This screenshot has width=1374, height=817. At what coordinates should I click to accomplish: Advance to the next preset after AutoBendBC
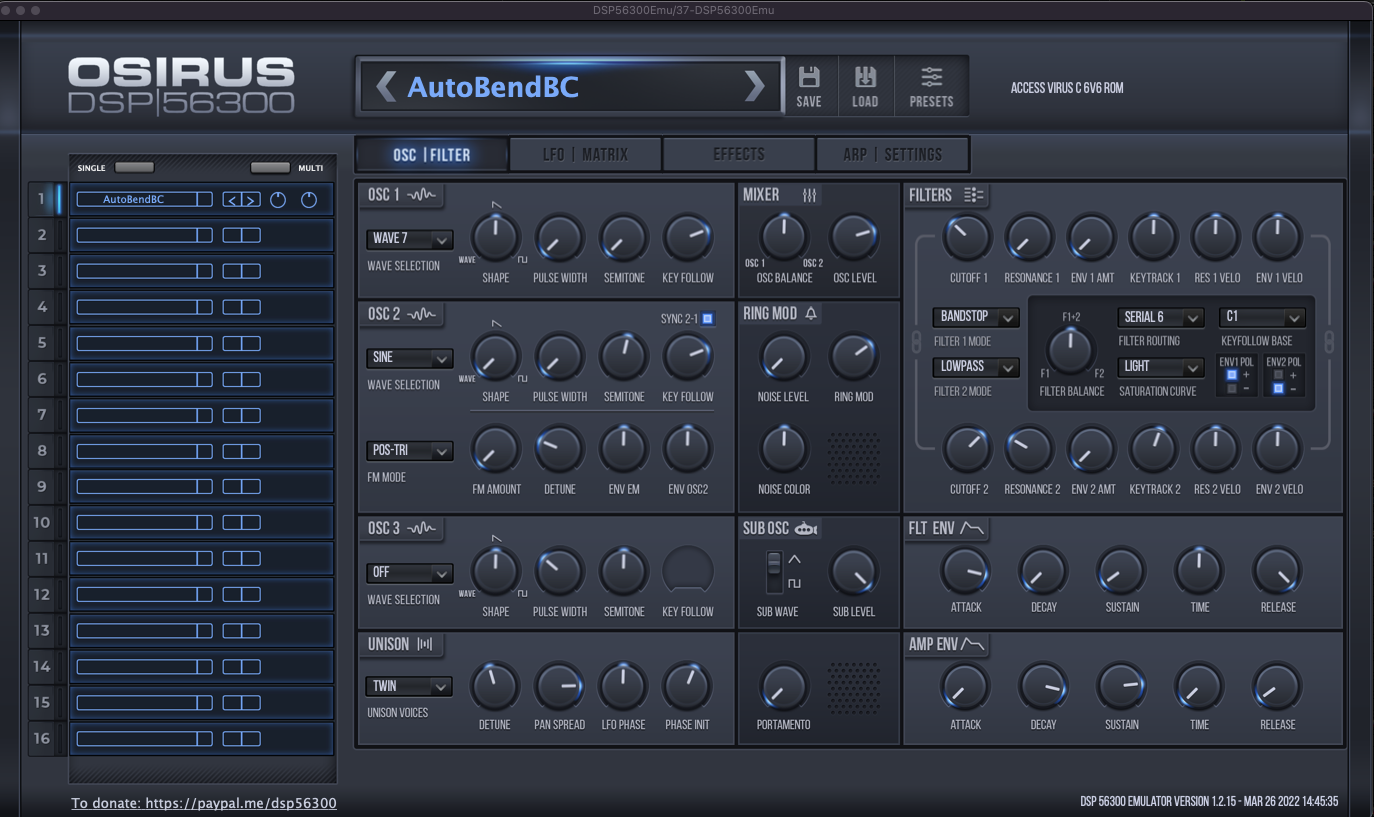tap(754, 87)
